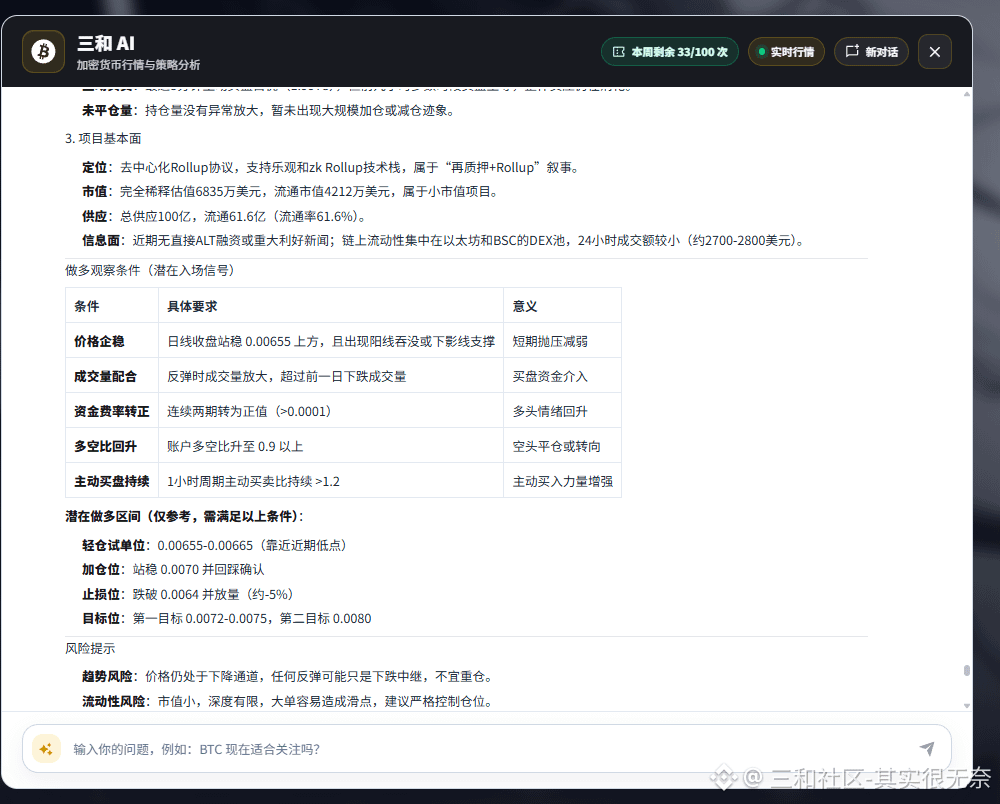Select 轻仓试单位 0.00655-0.00665 line
Viewport: 1000px width, 804px height.
(x=216, y=545)
